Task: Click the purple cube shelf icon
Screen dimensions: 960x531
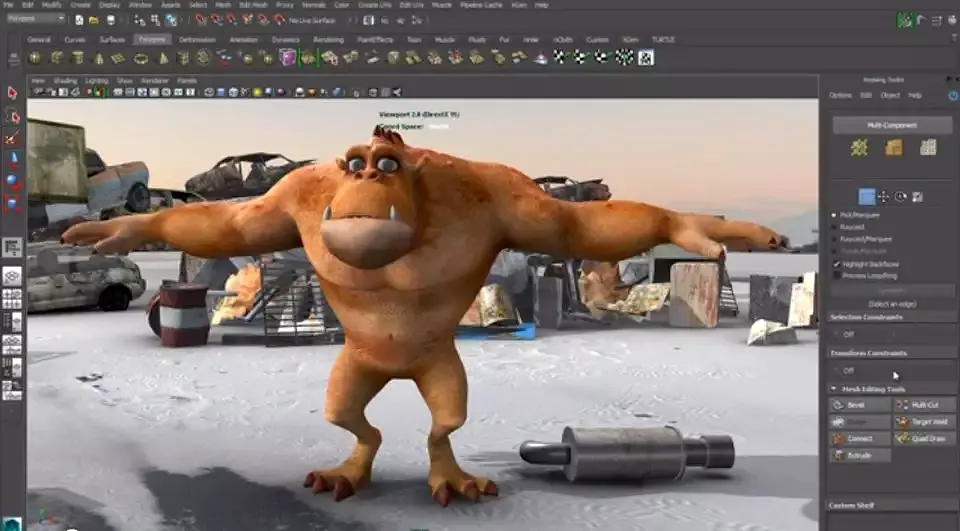Action: 287,58
